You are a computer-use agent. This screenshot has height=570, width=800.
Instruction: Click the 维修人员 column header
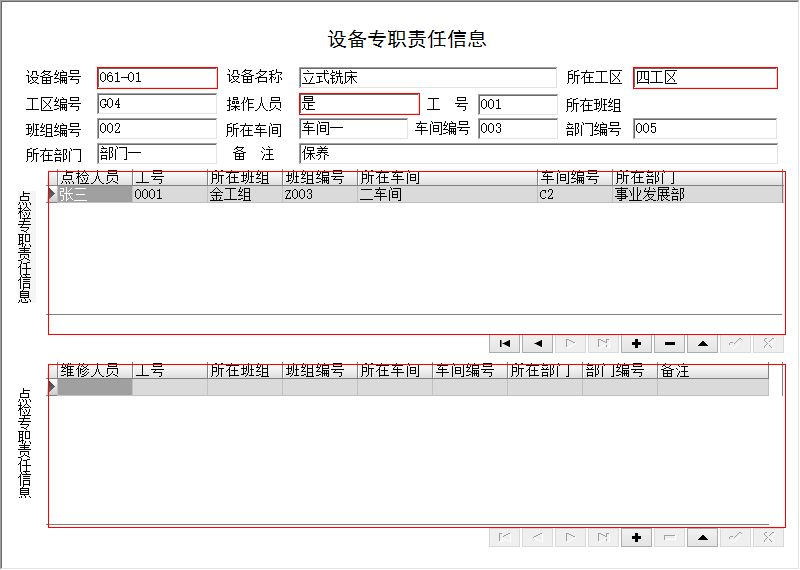click(94, 371)
